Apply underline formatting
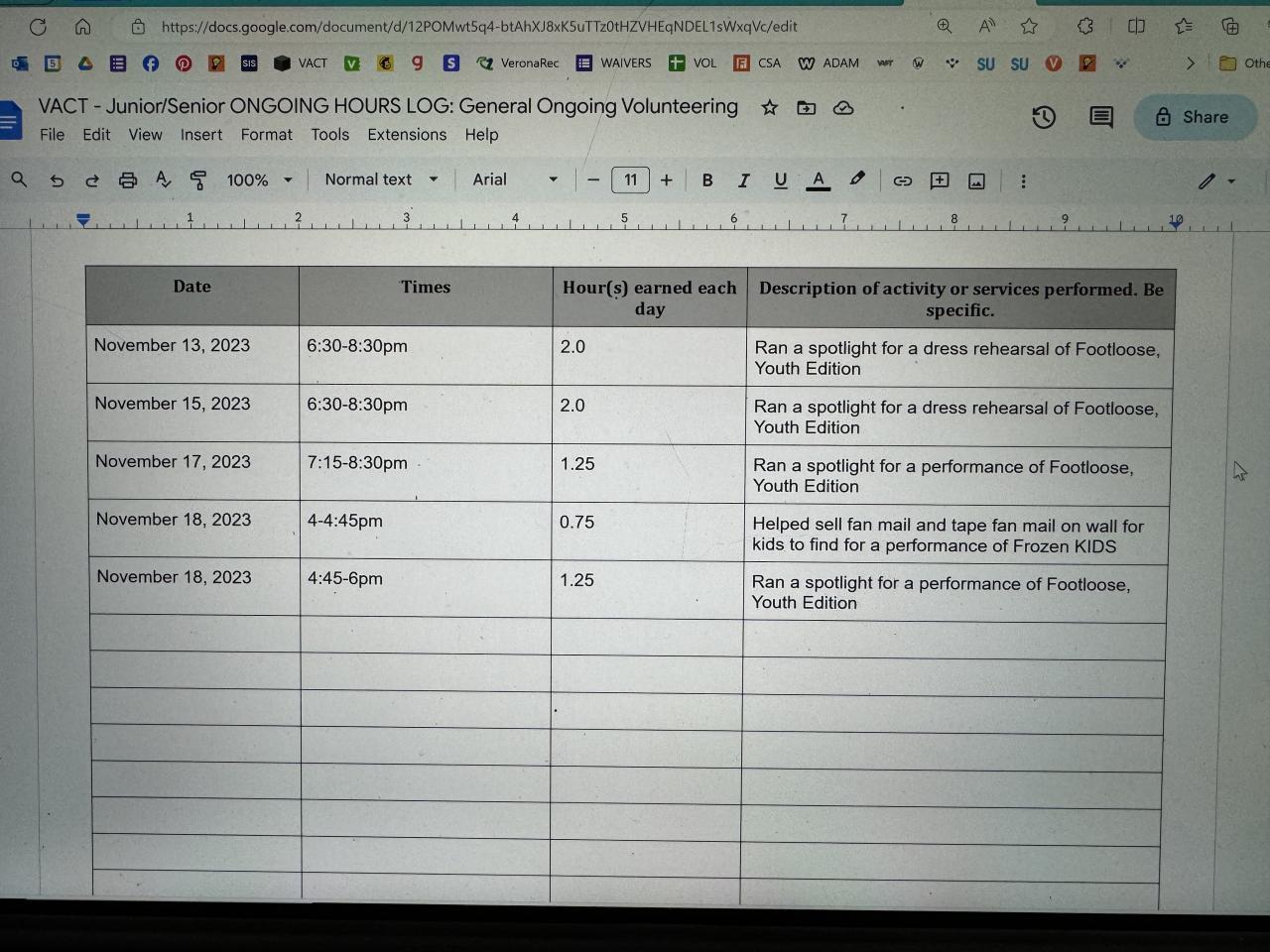 pyautogui.click(x=781, y=180)
